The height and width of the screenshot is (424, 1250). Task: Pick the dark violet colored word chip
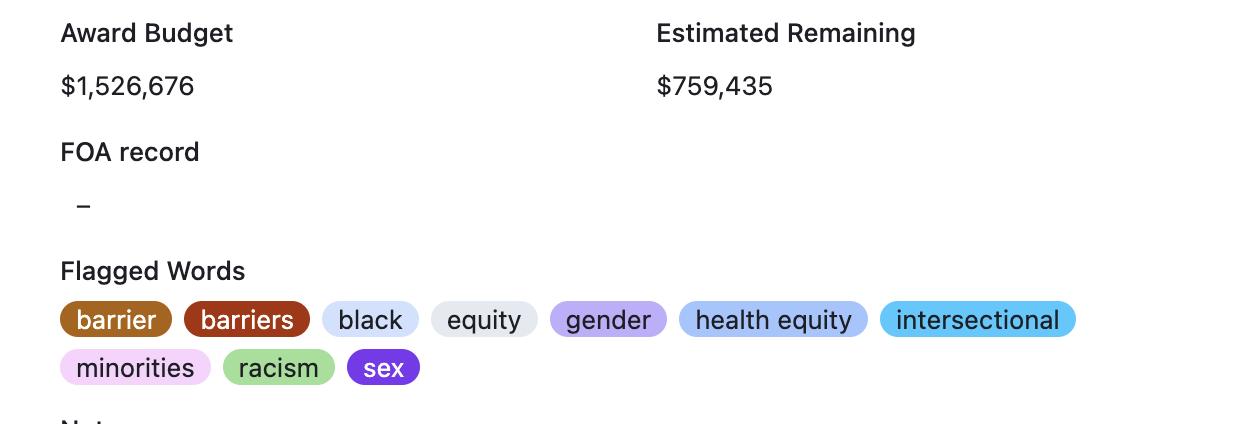pyautogui.click(x=383, y=368)
